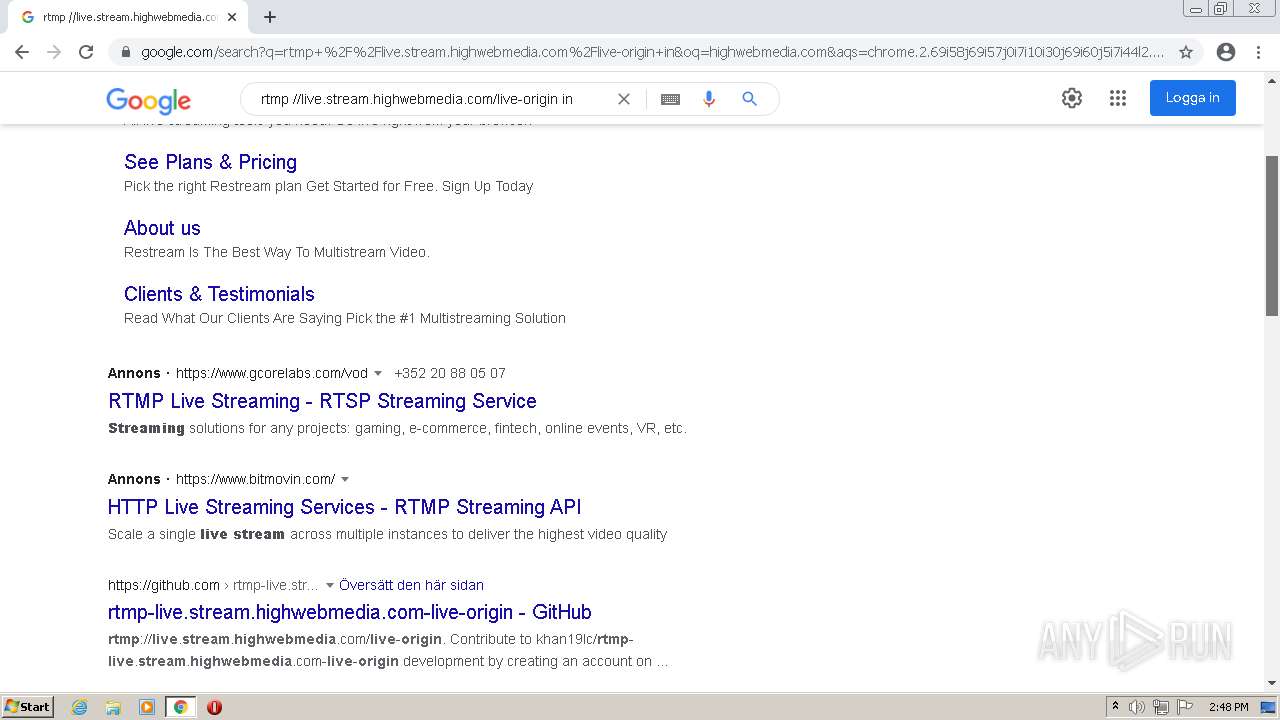Click the forward navigation arrow
The image size is (1280, 720).
54,52
